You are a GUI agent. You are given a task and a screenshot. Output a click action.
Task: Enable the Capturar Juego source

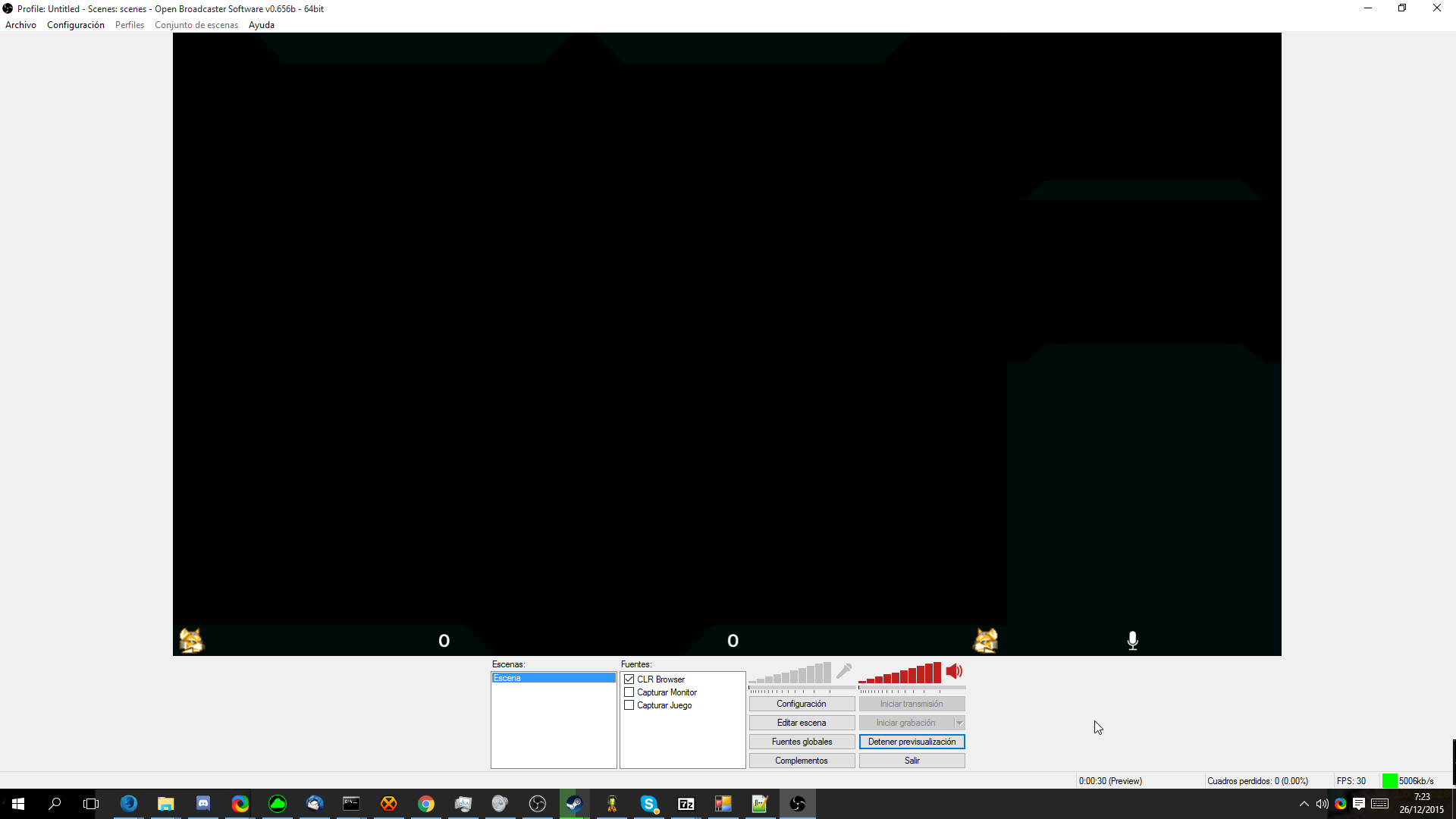tap(629, 705)
